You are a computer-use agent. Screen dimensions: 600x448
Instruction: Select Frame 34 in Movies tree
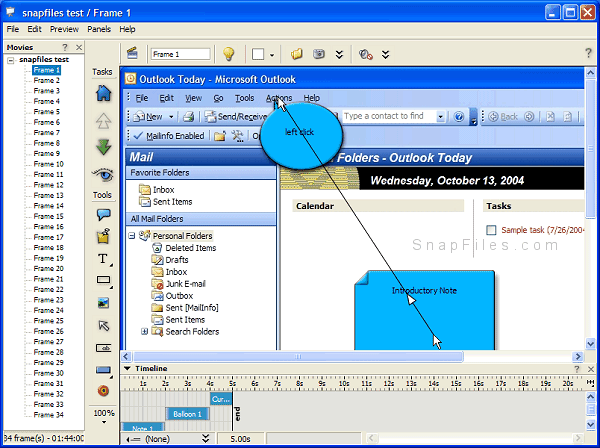48,414
